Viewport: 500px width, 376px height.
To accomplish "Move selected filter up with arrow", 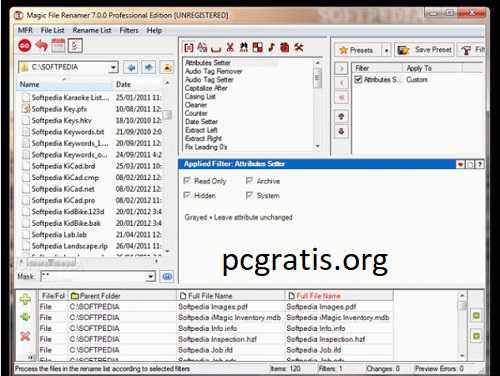I will point(341,116).
